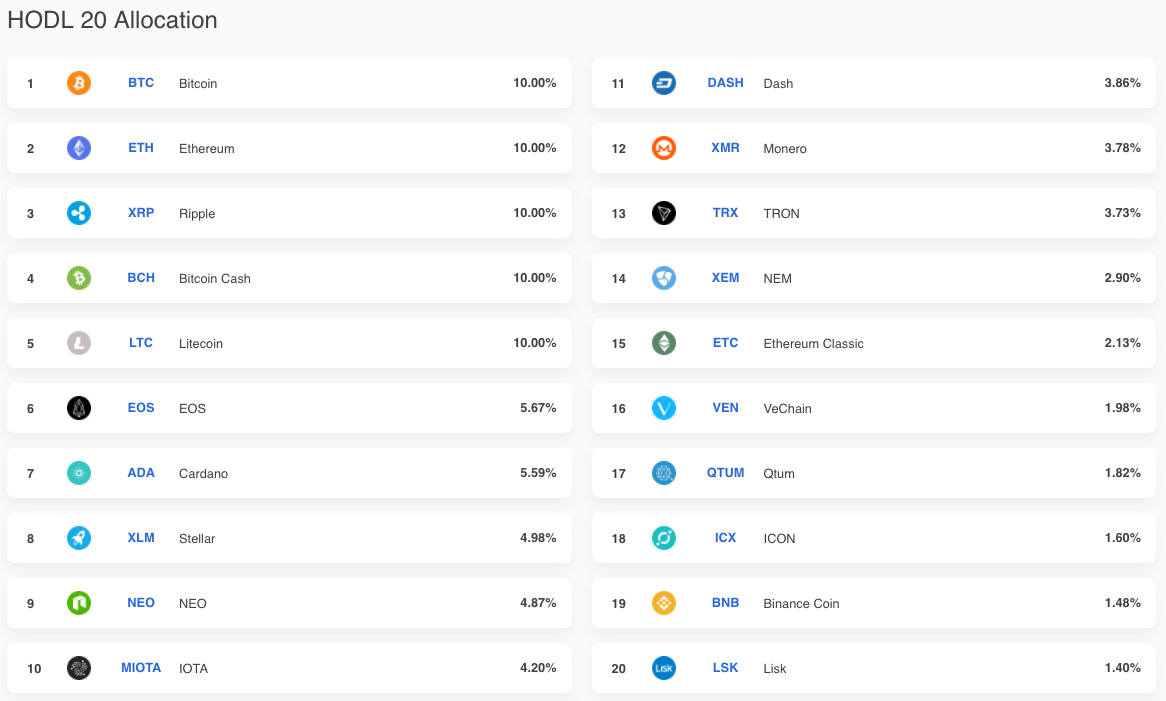The width and height of the screenshot is (1166, 701).
Task: Click the black TRON icon
Action: pyautogui.click(x=664, y=213)
